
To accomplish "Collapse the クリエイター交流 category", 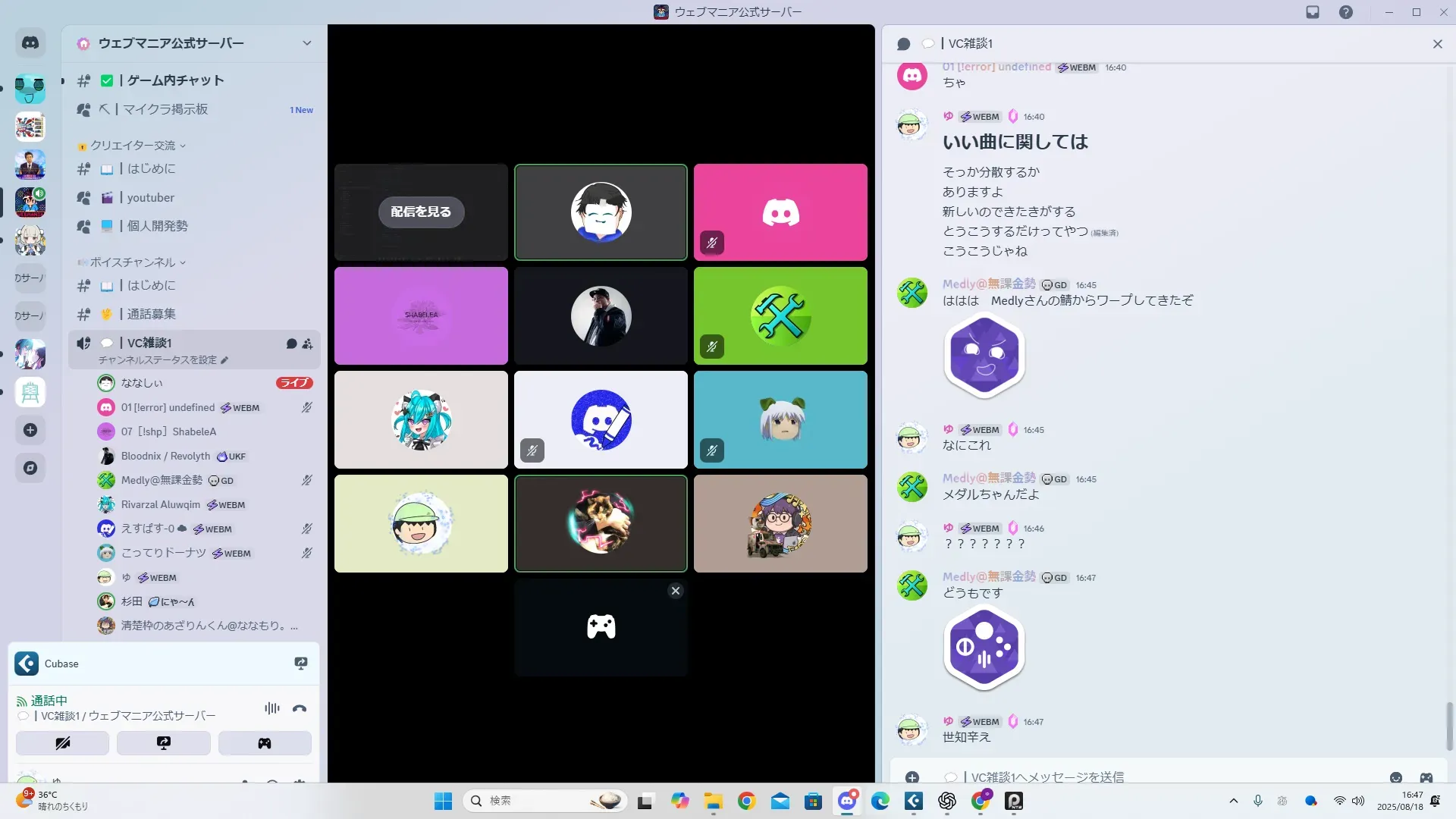I will click(x=133, y=146).
